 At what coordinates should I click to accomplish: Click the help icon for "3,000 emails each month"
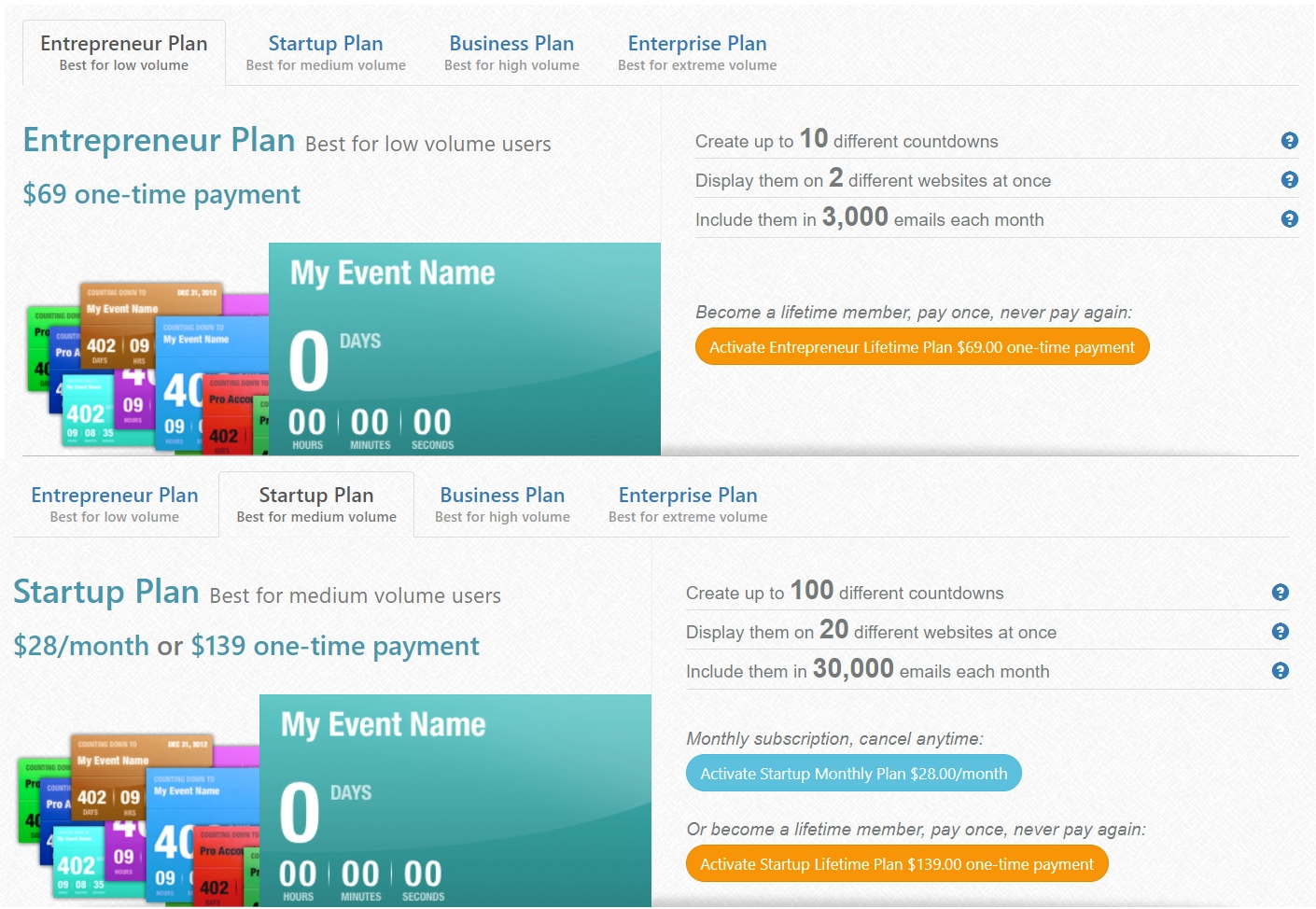click(x=1290, y=218)
